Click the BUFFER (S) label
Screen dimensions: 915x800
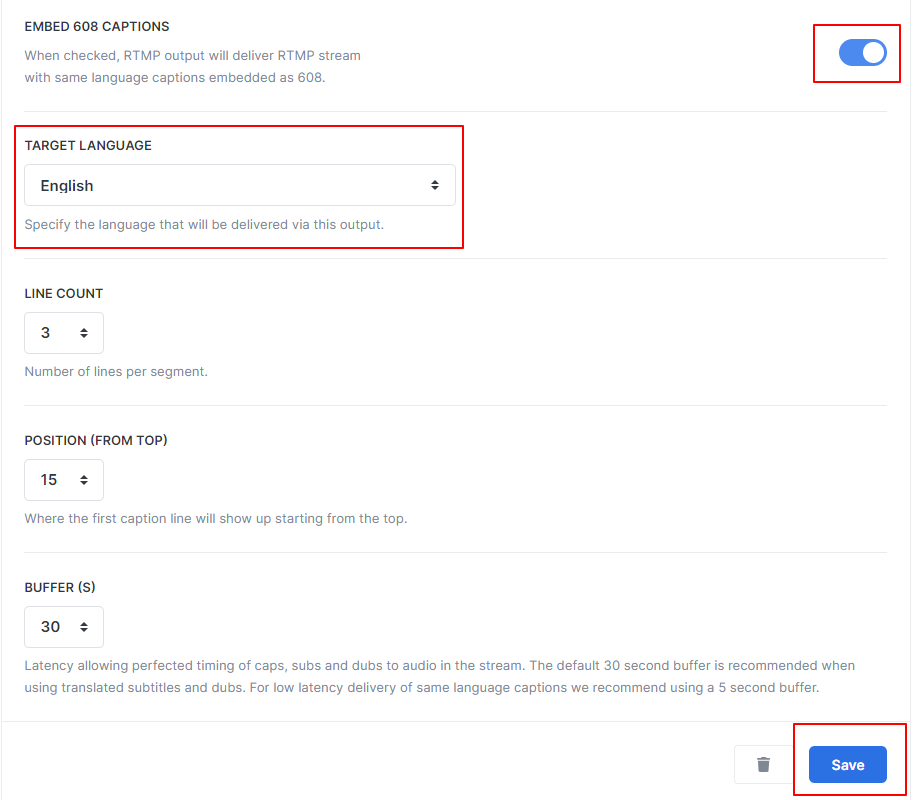coord(60,588)
